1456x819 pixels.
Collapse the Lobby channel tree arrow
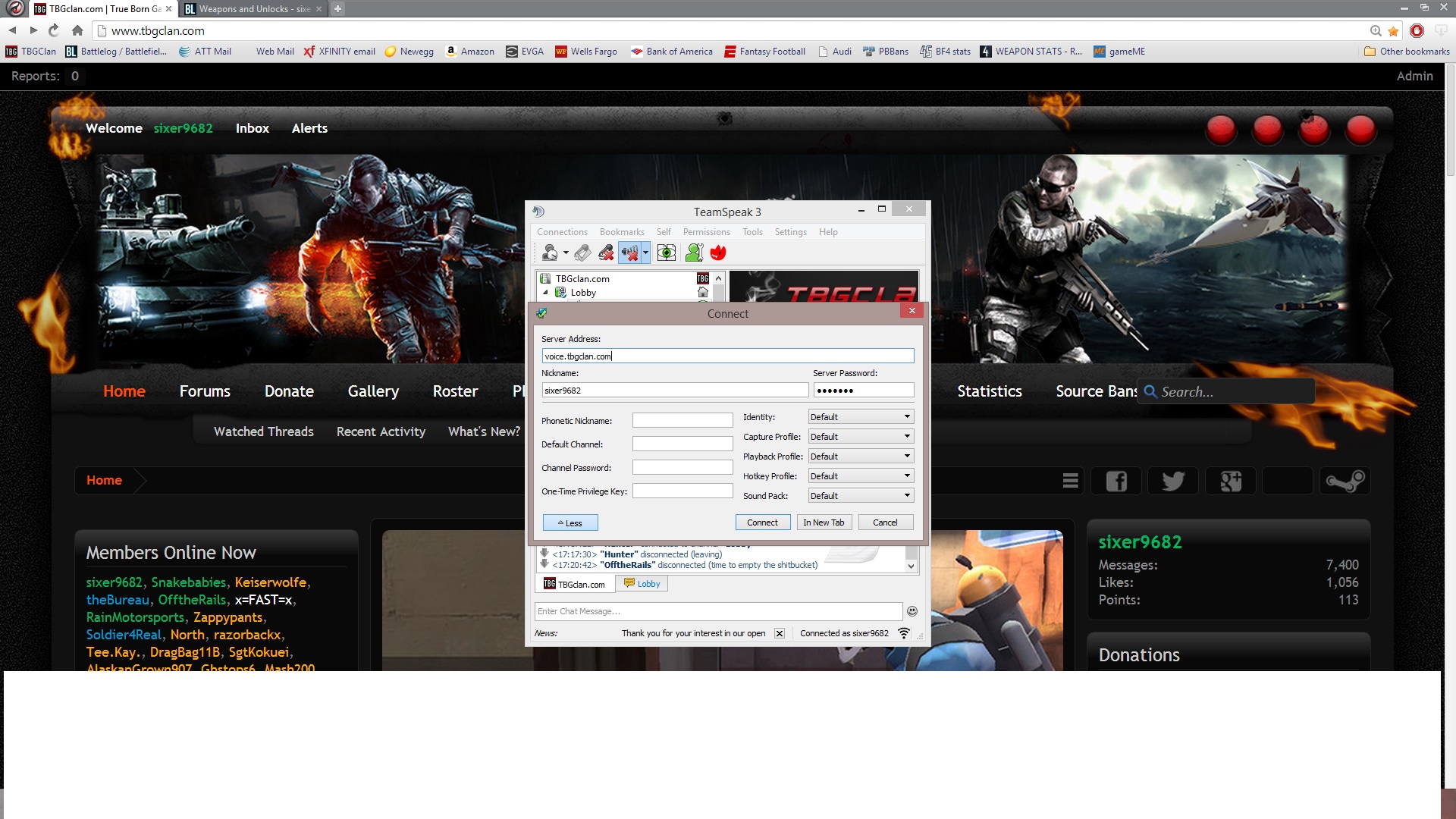click(x=545, y=292)
